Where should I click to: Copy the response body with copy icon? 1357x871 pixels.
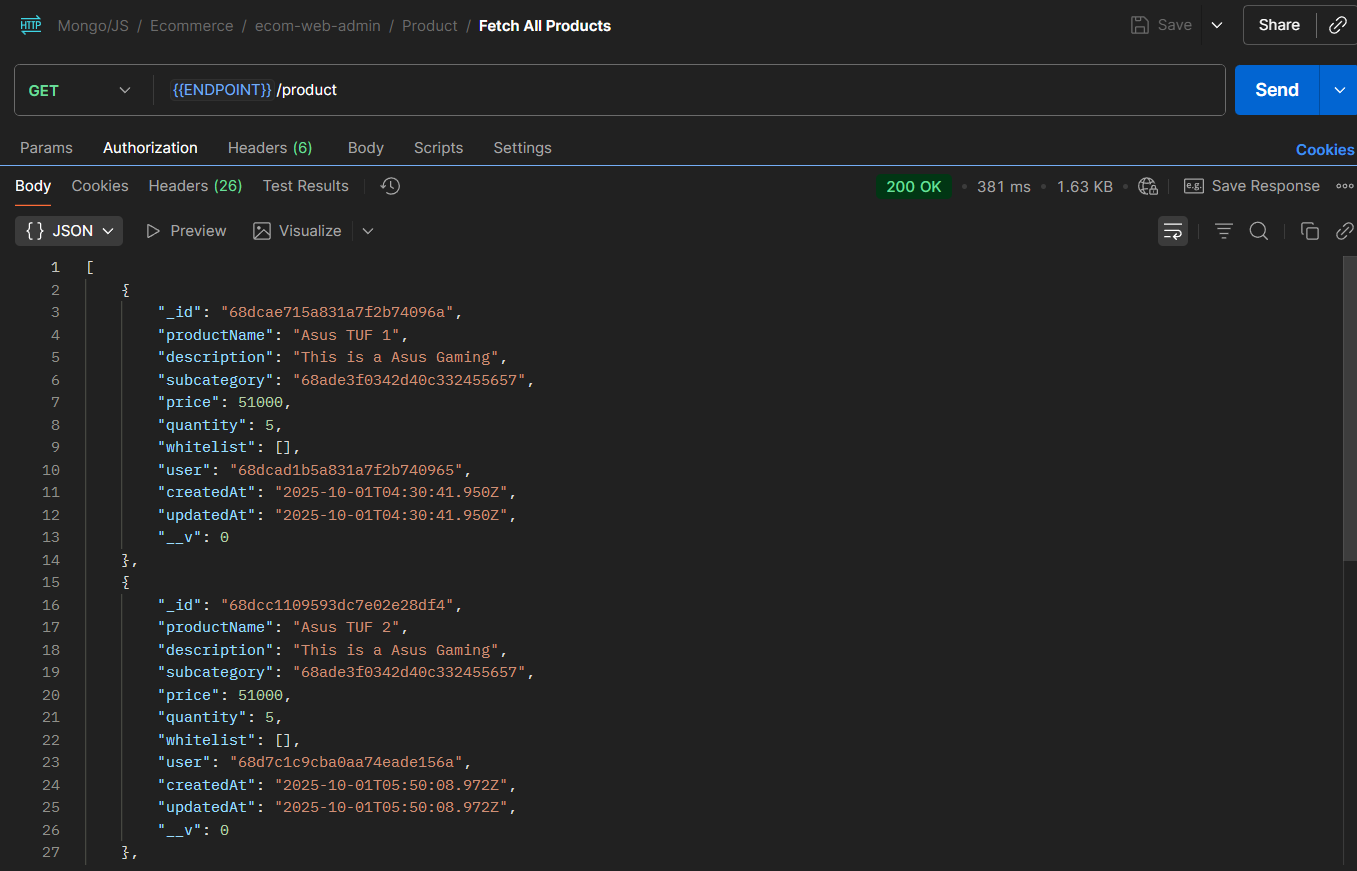[x=1309, y=231]
